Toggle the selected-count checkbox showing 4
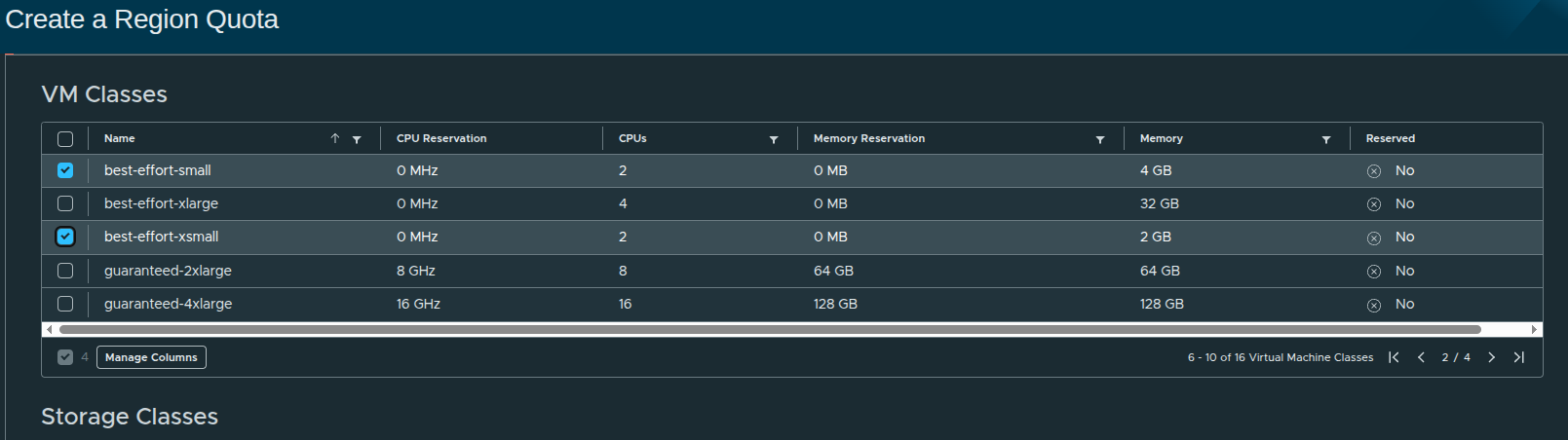1568x440 pixels. (x=65, y=357)
